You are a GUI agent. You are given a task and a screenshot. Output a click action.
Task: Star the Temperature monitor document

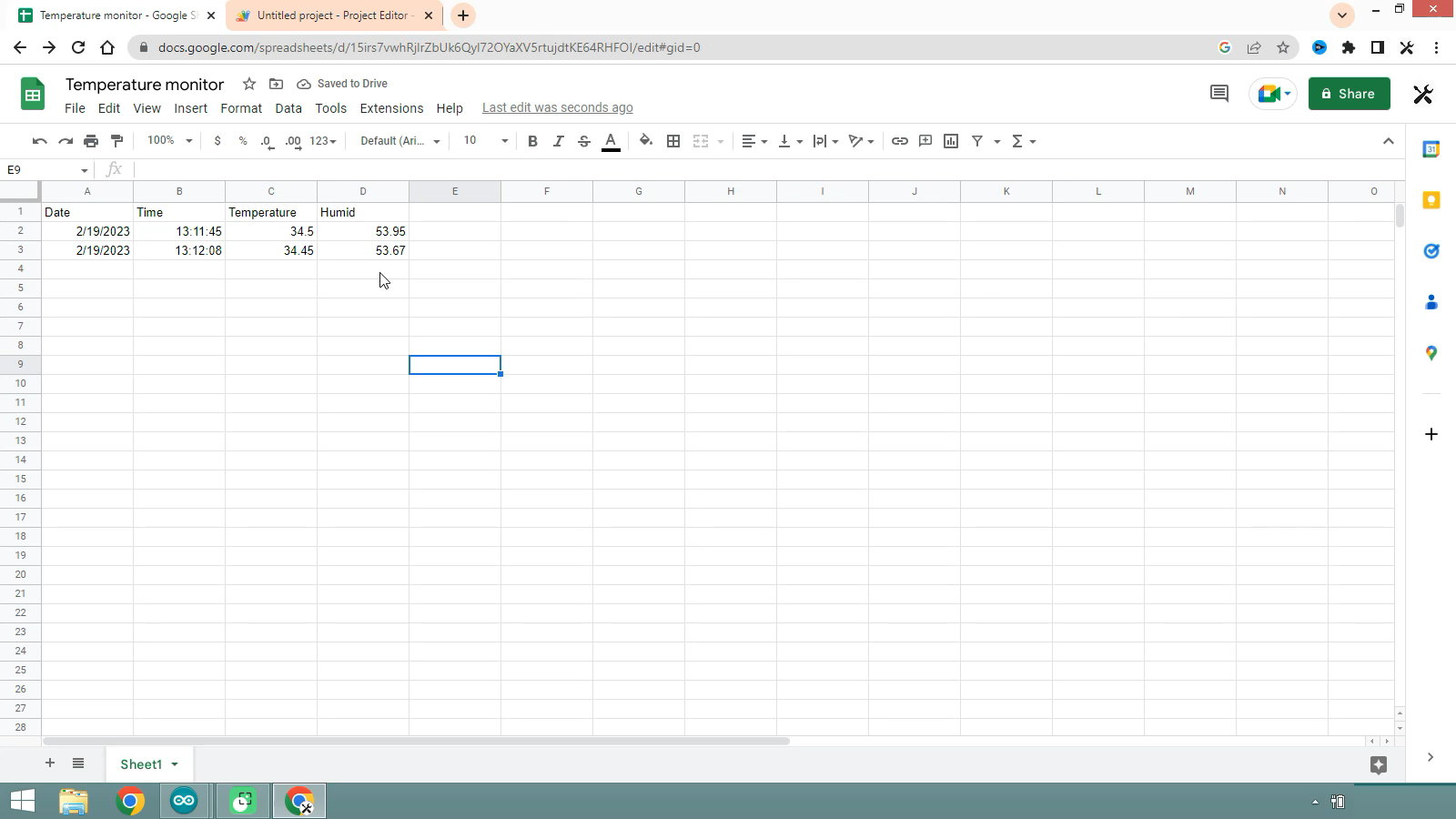coord(249,84)
